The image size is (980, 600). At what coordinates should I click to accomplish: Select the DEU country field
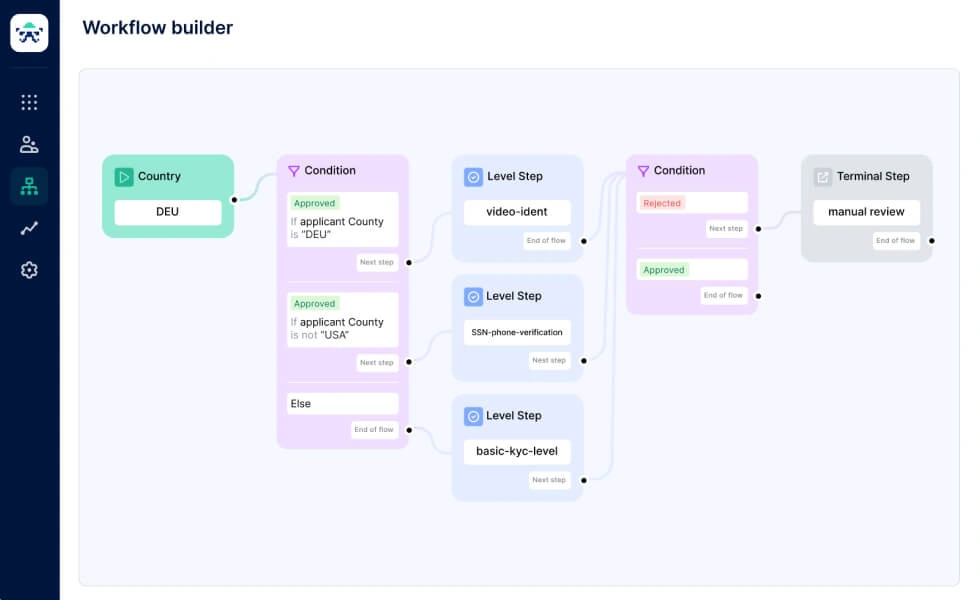(167, 212)
